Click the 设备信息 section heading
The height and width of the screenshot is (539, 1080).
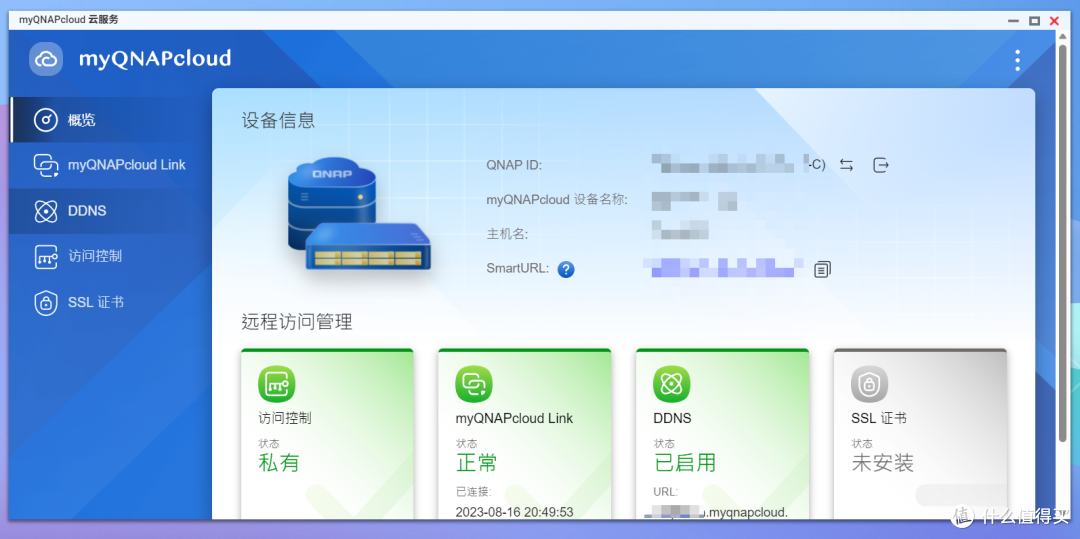(278, 120)
